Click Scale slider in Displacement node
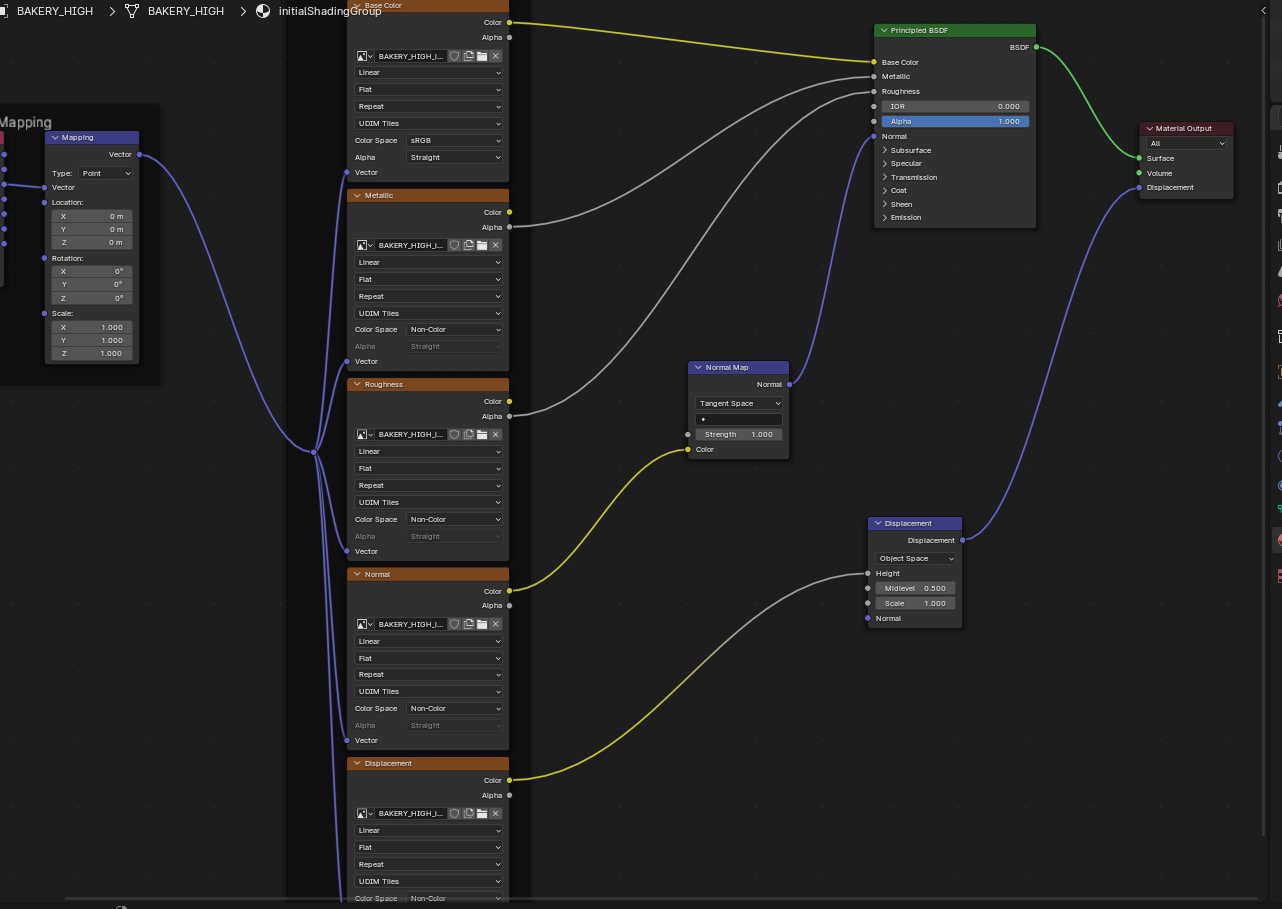 [x=916, y=603]
